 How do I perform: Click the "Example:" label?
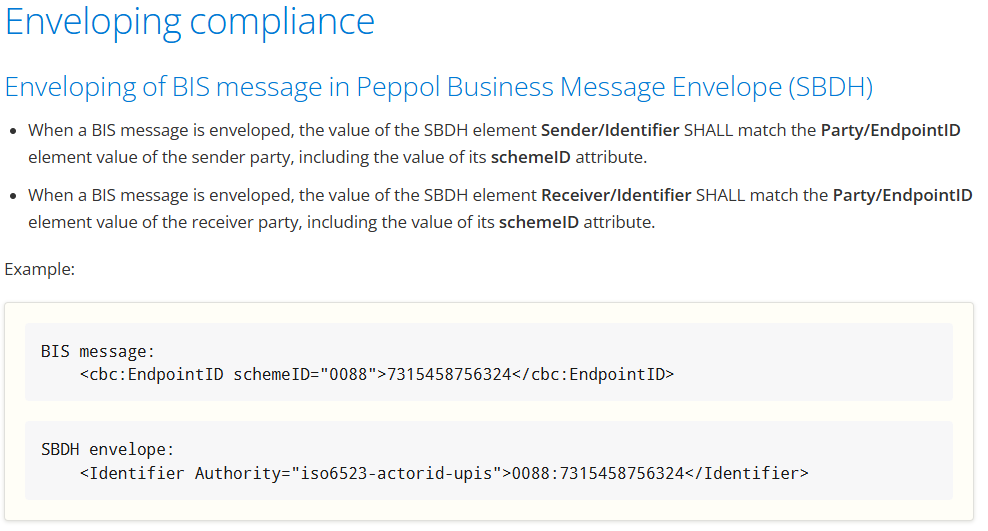pos(40,270)
